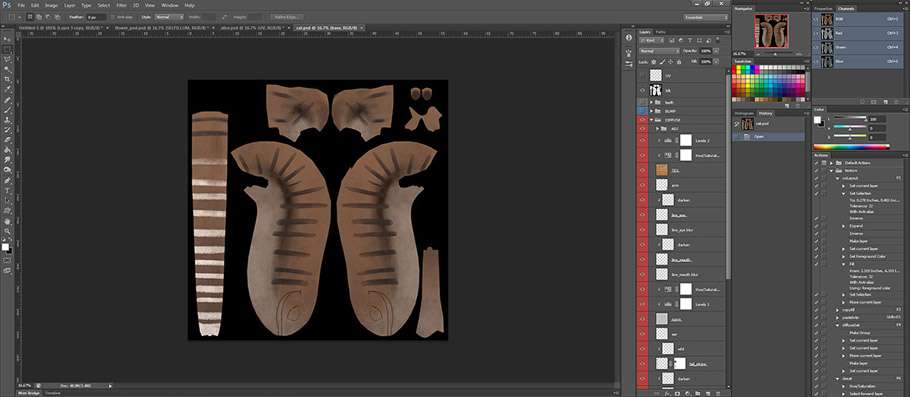Select the Brush tool
The image size is (910, 397).
click(8, 110)
